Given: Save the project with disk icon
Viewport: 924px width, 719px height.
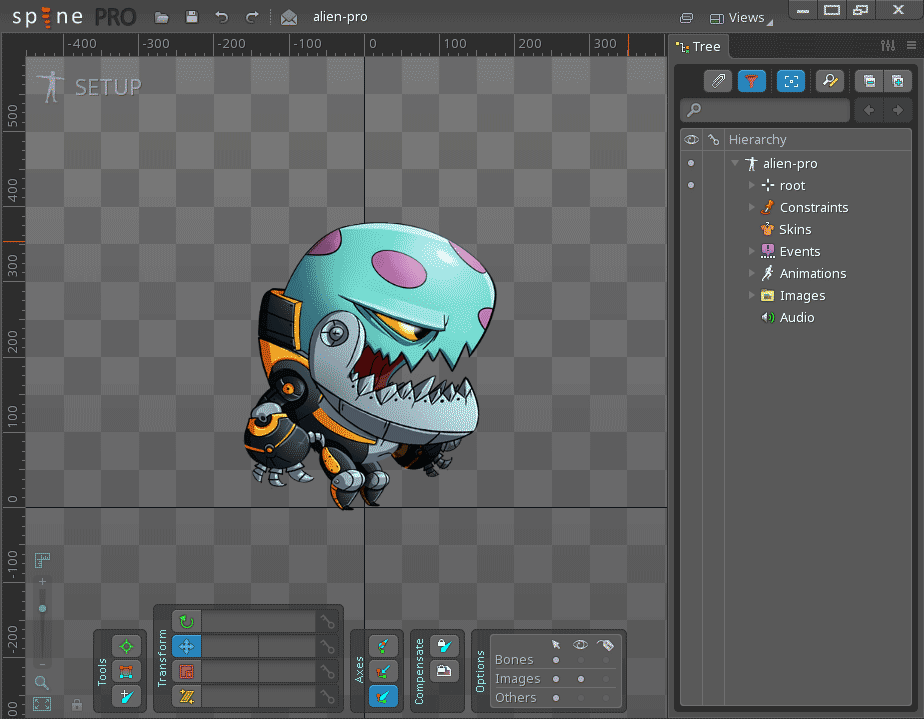Looking at the screenshot, I should 192,17.
